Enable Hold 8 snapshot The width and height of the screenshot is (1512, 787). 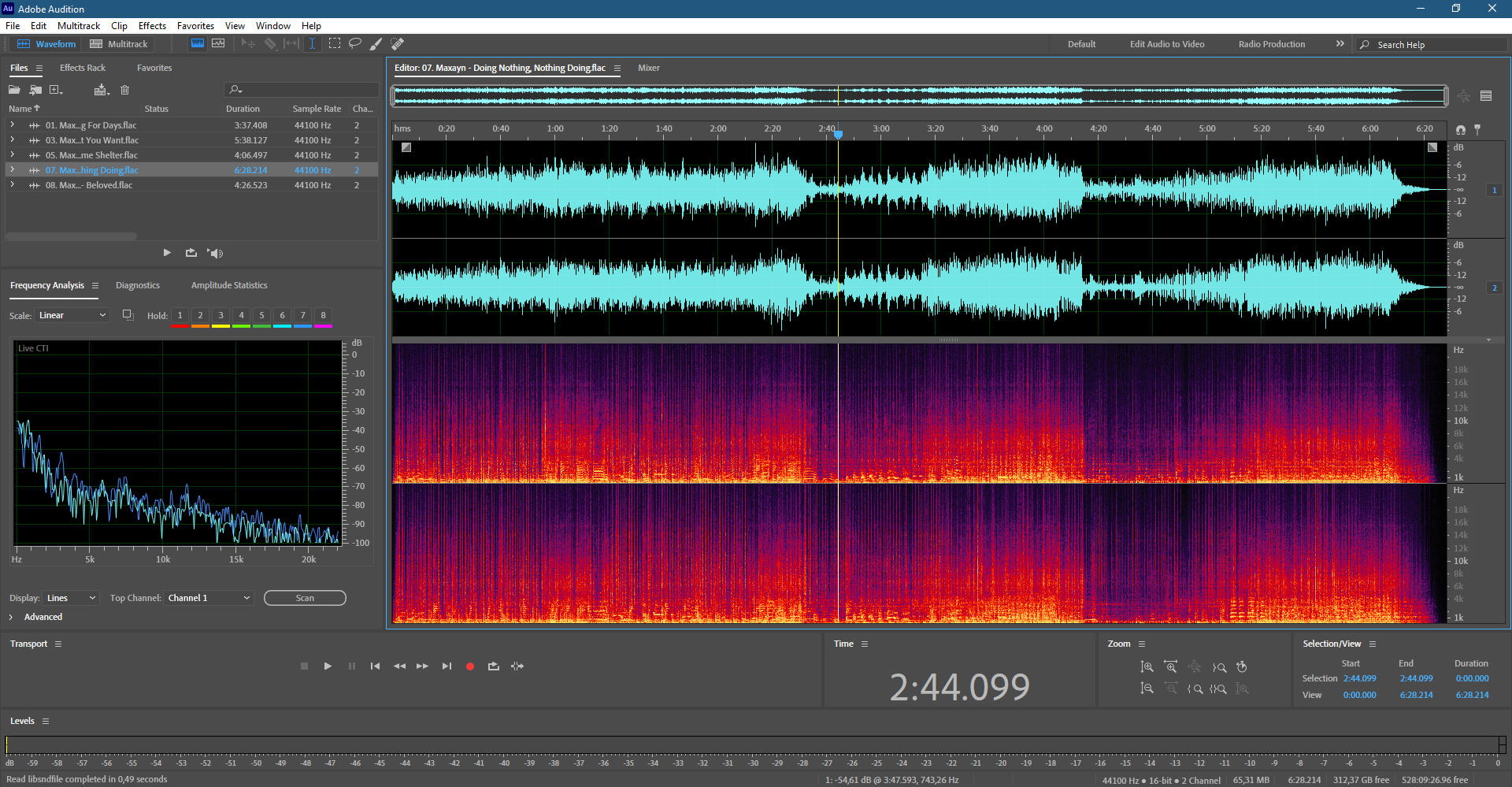pyautogui.click(x=323, y=316)
